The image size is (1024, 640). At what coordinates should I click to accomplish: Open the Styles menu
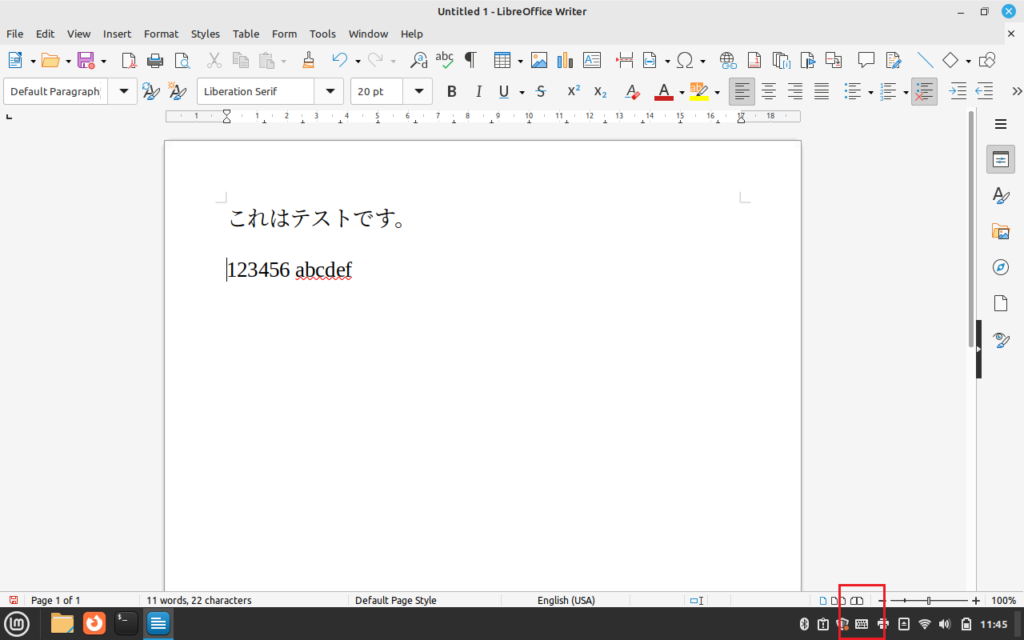[205, 34]
